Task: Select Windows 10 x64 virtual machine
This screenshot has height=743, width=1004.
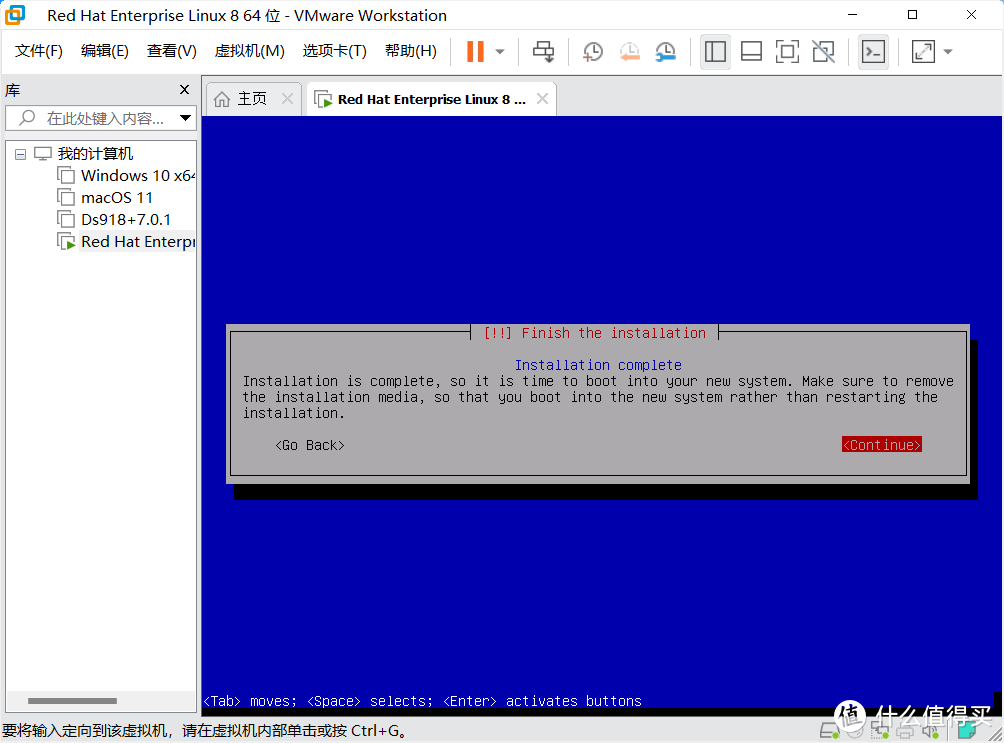Action: pyautogui.click(x=137, y=176)
